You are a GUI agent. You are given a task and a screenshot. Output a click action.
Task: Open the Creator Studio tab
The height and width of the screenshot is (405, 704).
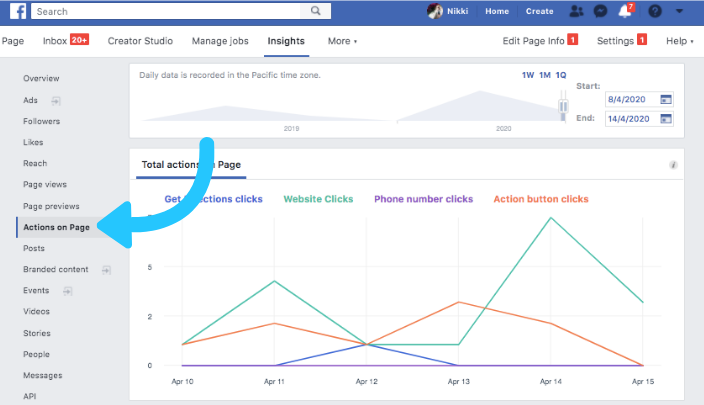(140, 41)
